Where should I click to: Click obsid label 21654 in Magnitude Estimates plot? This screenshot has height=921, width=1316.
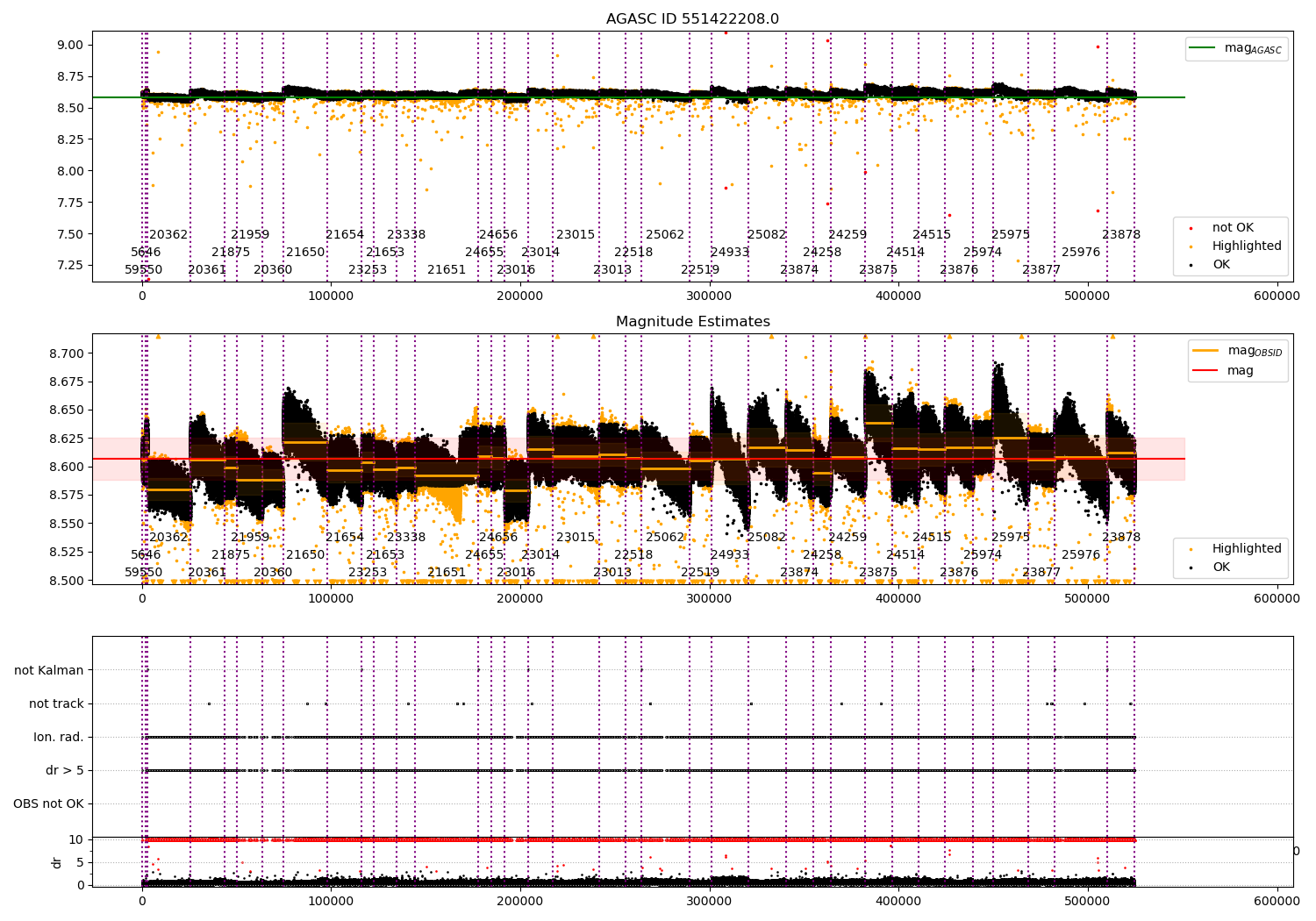(x=345, y=537)
